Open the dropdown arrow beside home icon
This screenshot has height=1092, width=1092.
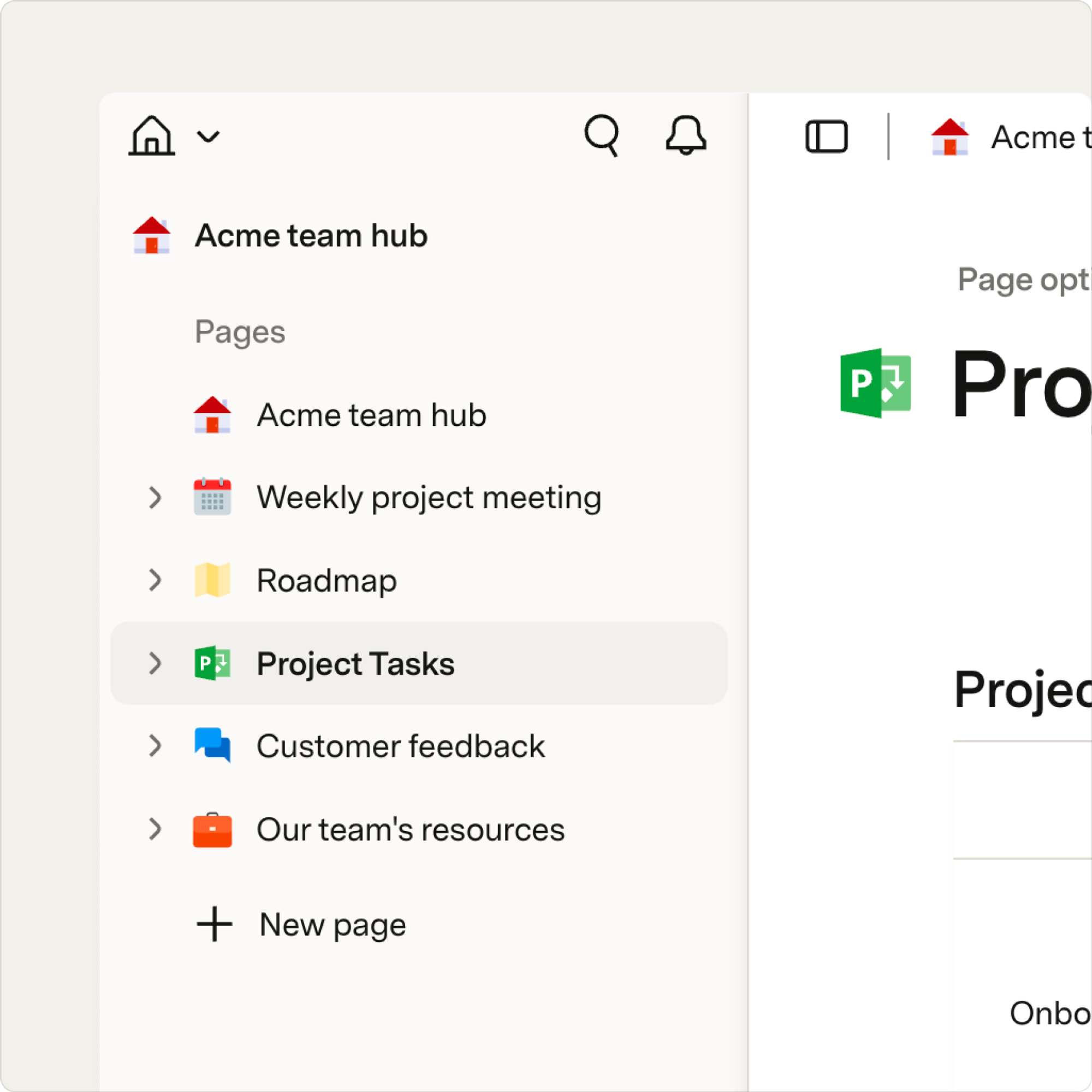(x=208, y=137)
